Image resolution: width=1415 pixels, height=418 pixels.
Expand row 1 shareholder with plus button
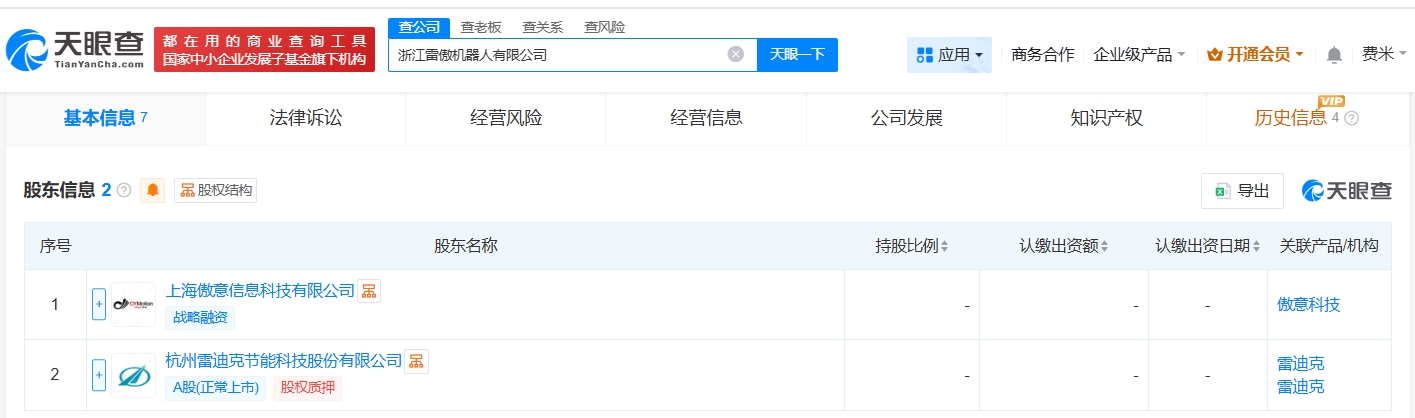pos(99,304)
